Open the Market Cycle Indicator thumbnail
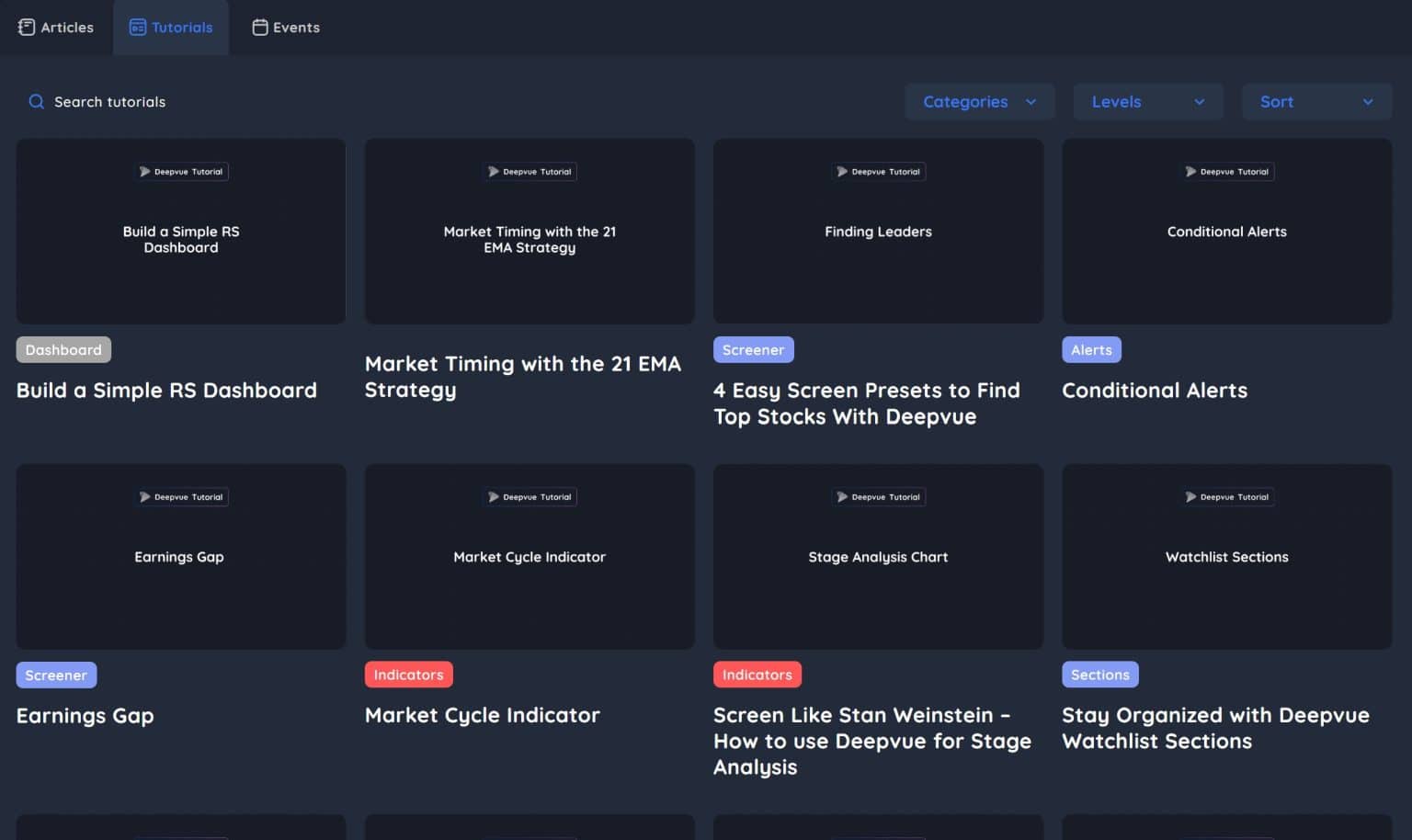Viewport: 1412px width, 840px height. coord(529,557)
